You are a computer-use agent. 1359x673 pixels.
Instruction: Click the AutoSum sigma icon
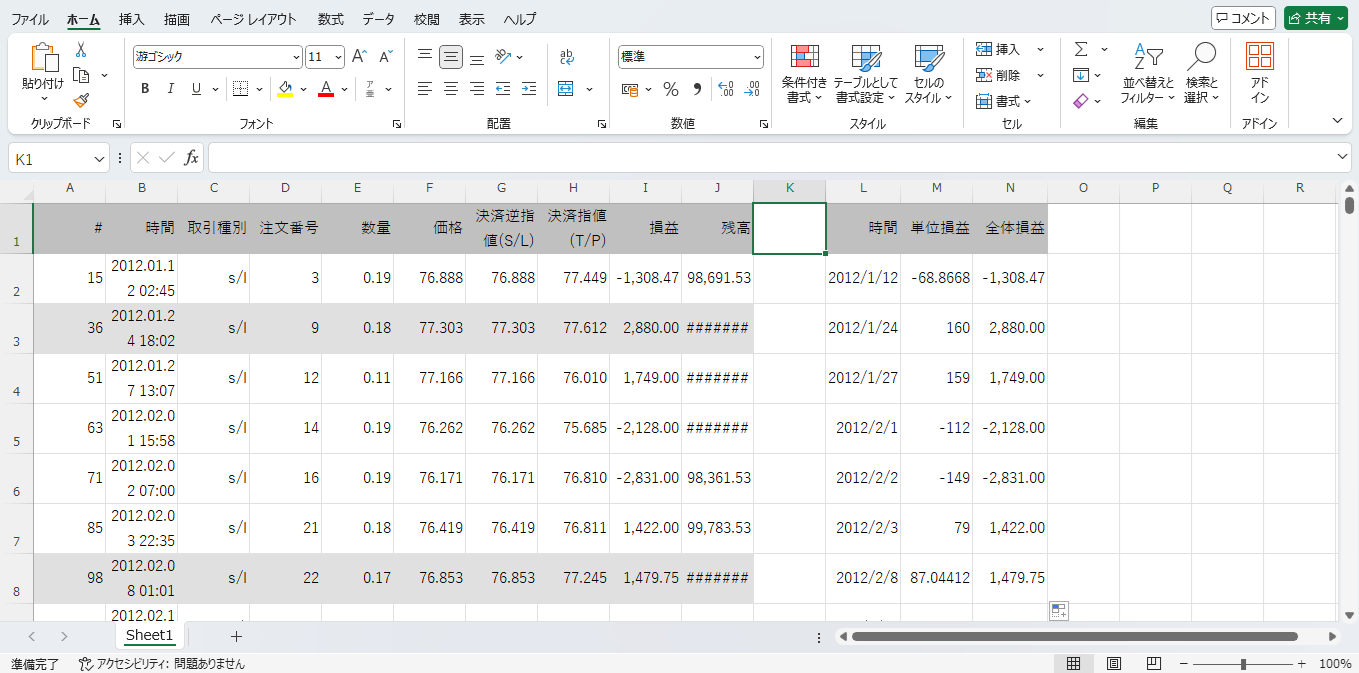(x=1081, y=49)
